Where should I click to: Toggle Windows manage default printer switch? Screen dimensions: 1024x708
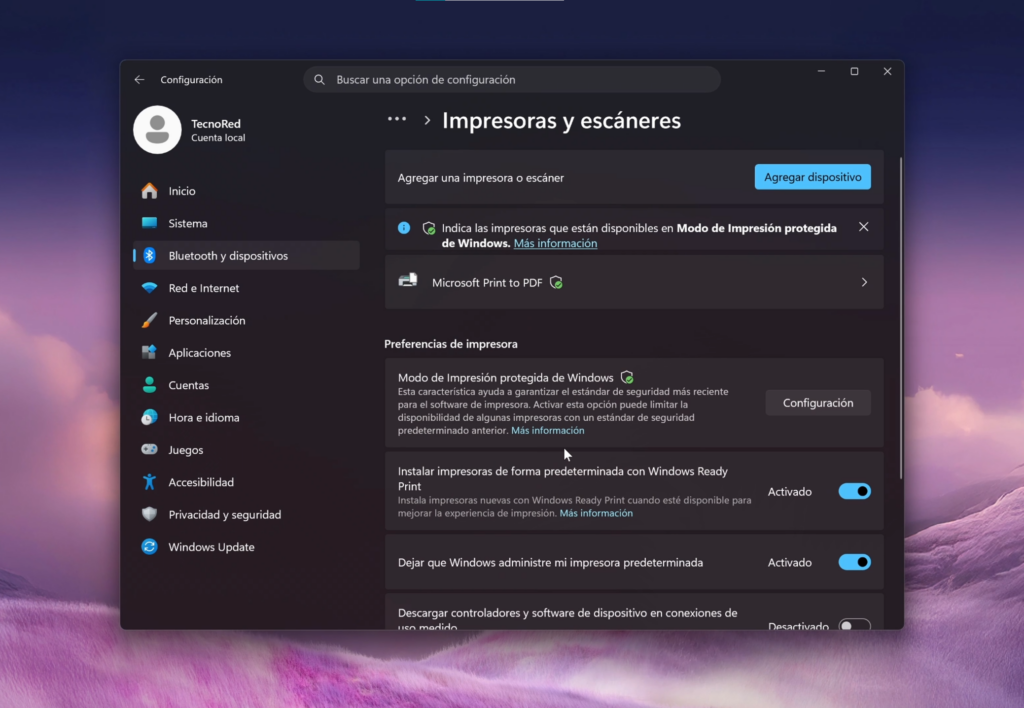(x=855, y=562)
